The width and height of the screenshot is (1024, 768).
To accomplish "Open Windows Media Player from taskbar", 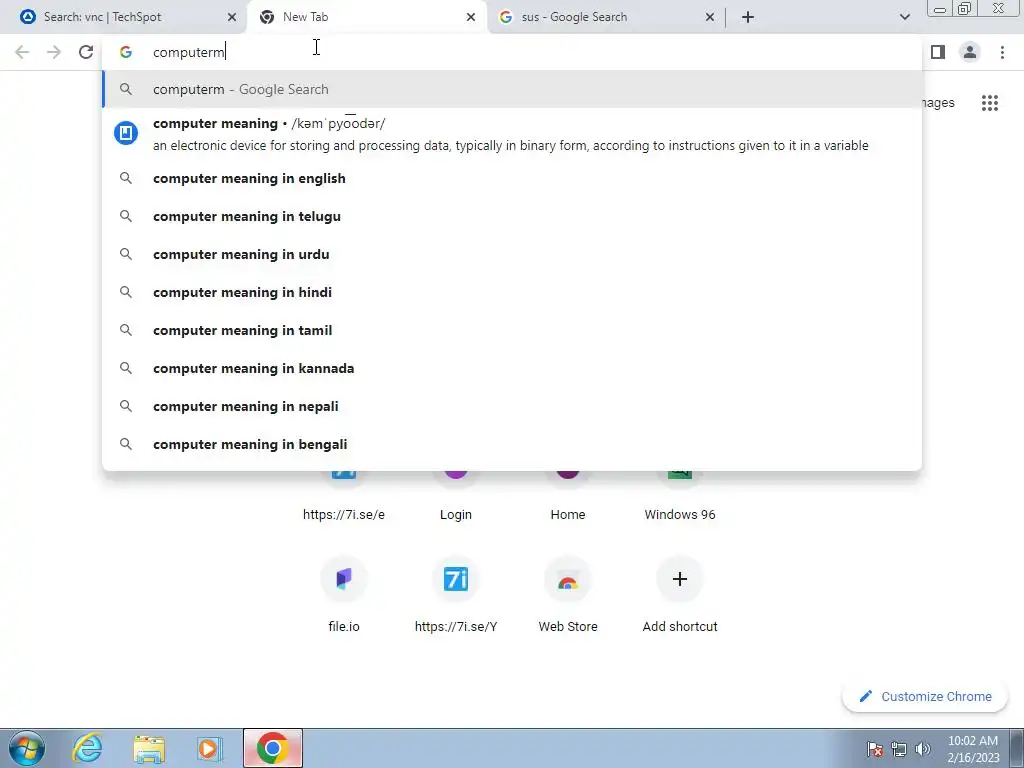I will (x=210, y=748).
